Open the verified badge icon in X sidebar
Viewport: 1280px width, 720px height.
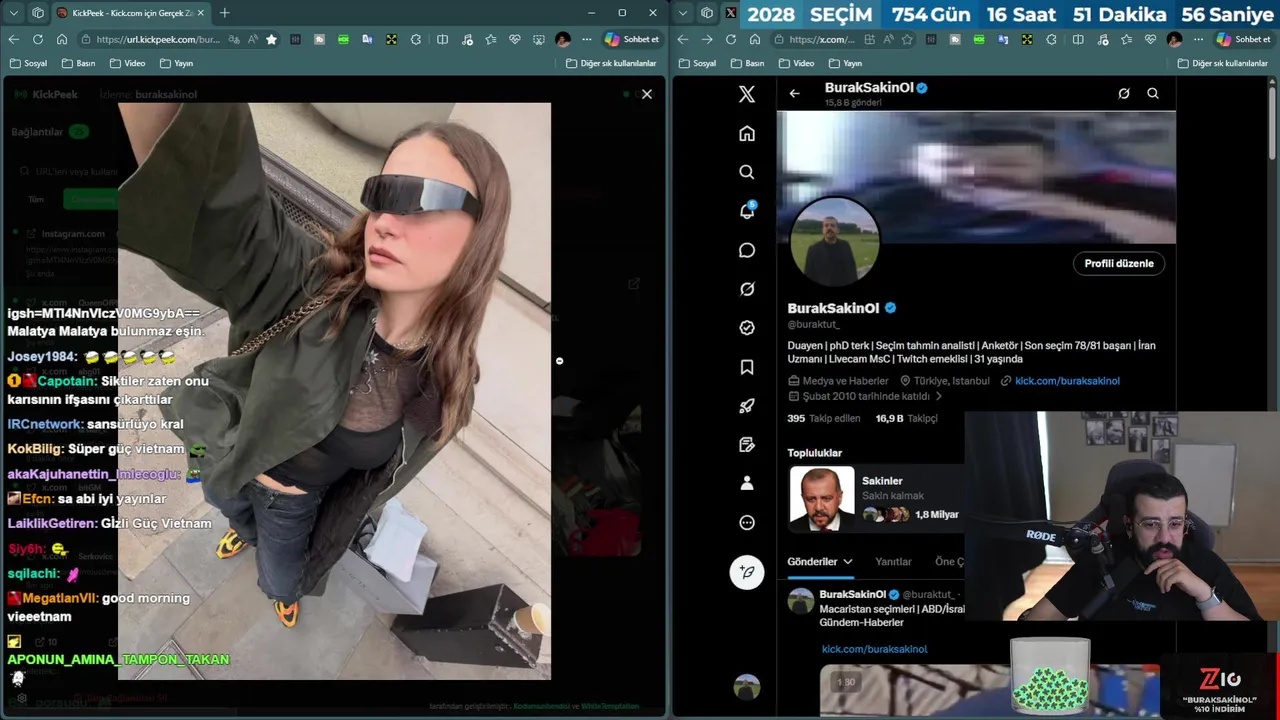[747, 328]
